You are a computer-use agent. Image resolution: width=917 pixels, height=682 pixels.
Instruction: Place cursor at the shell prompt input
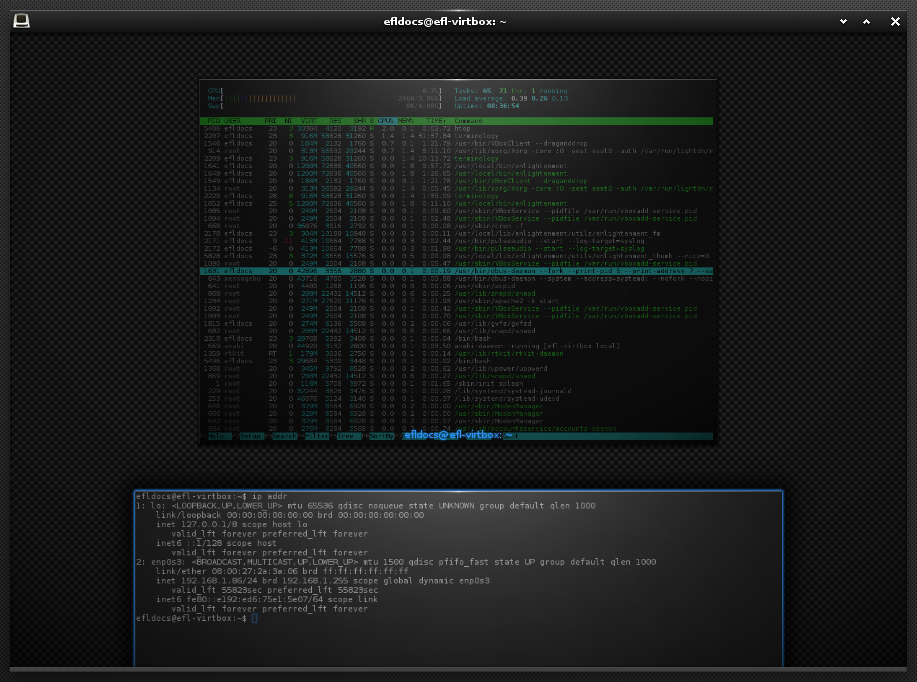pos(254,618)
